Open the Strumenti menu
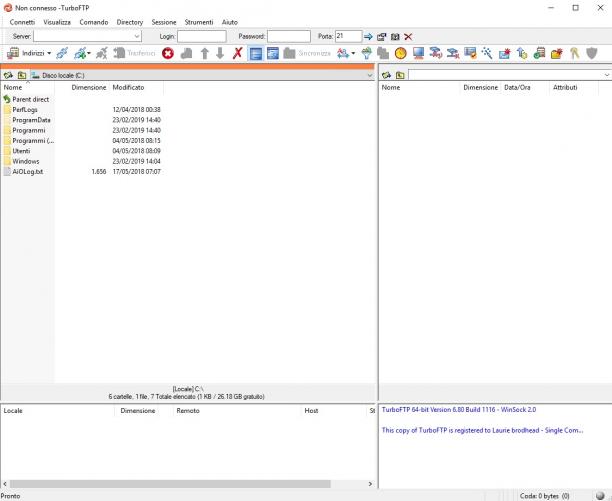 (x=199, y=22)
